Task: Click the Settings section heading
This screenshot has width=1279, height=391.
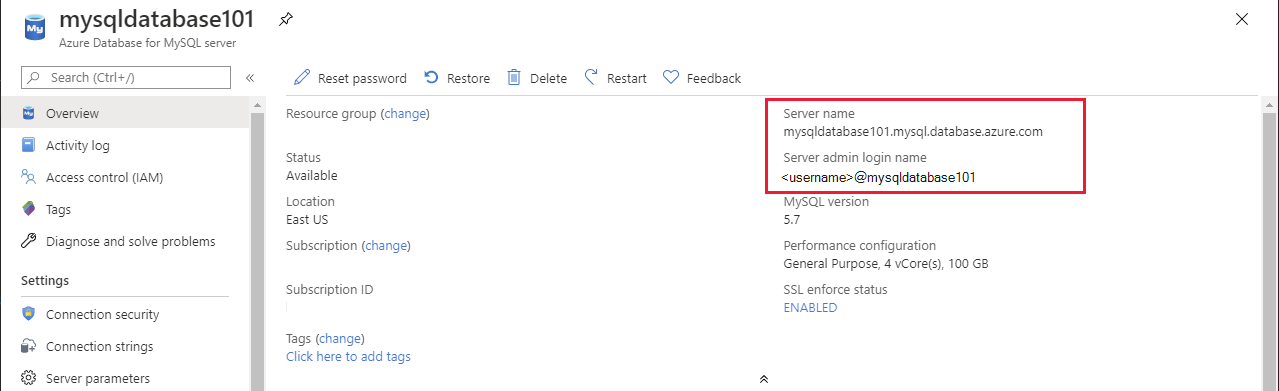Action: click(x=45, y=281)
